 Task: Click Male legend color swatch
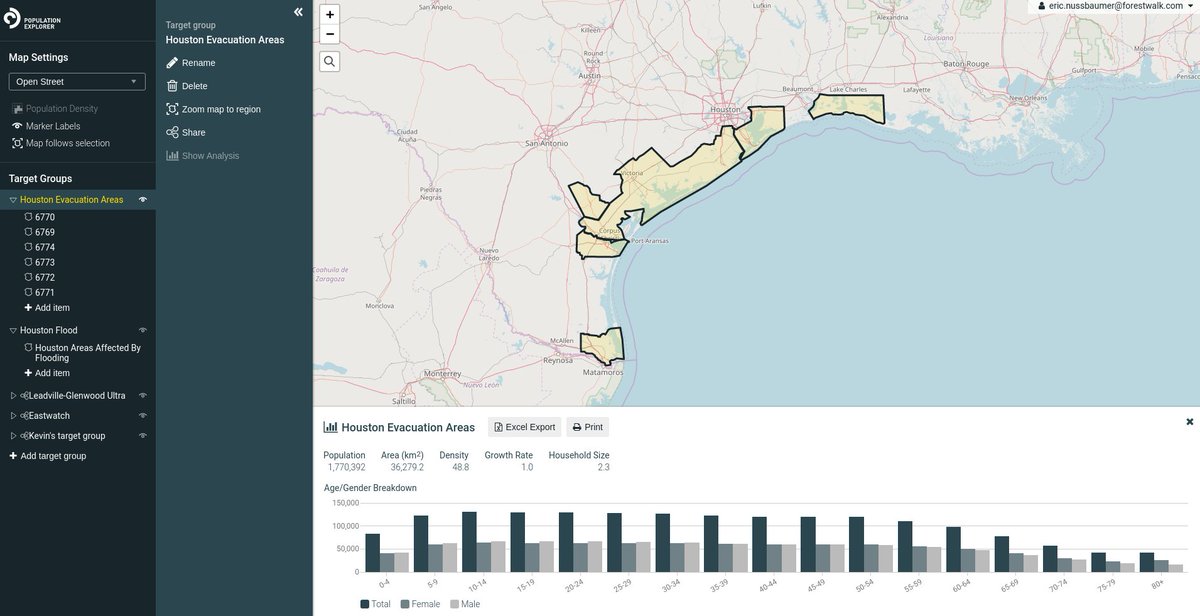tap(454, 604)
